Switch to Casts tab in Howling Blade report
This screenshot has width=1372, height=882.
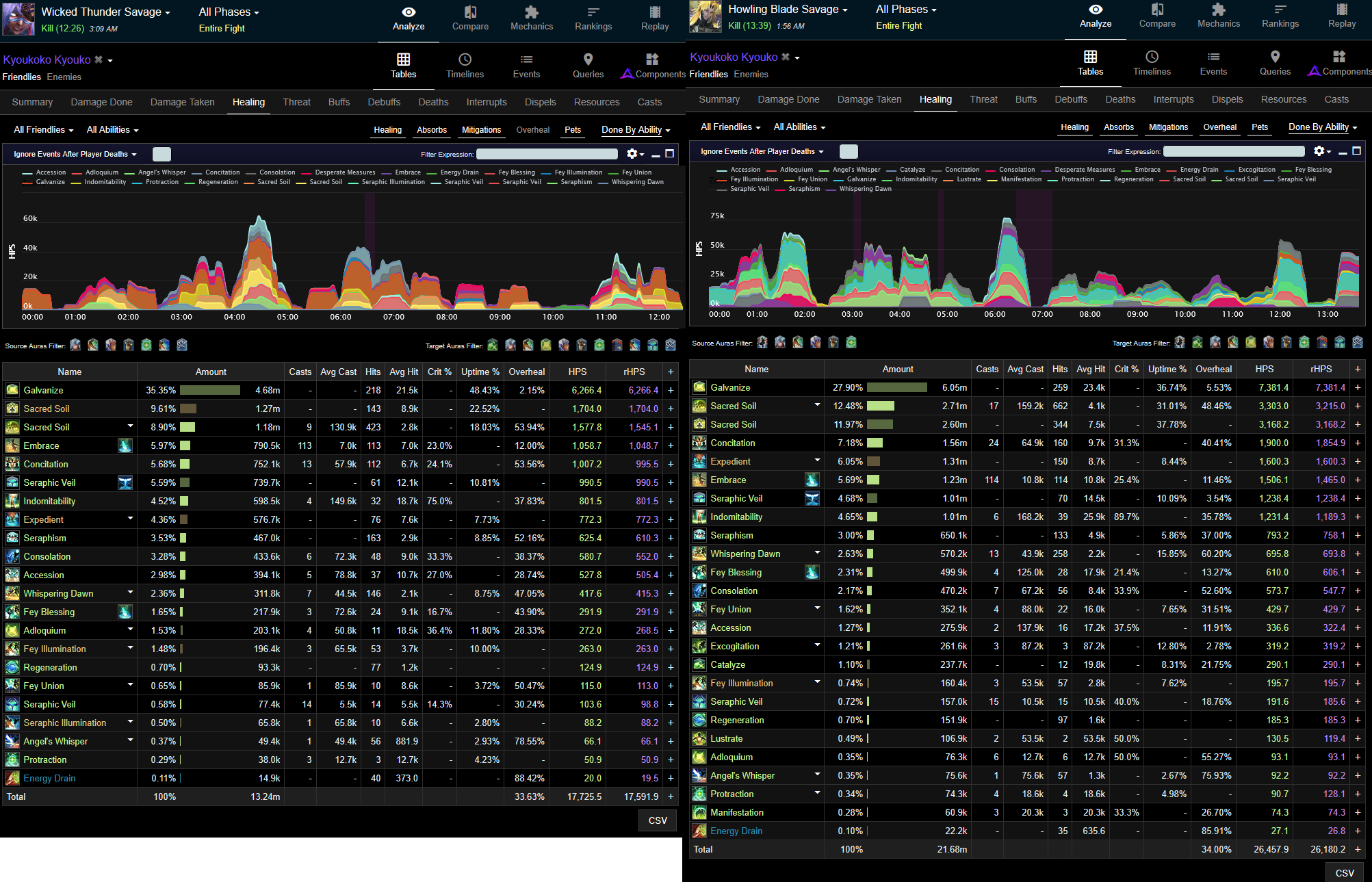[1336, 99]
